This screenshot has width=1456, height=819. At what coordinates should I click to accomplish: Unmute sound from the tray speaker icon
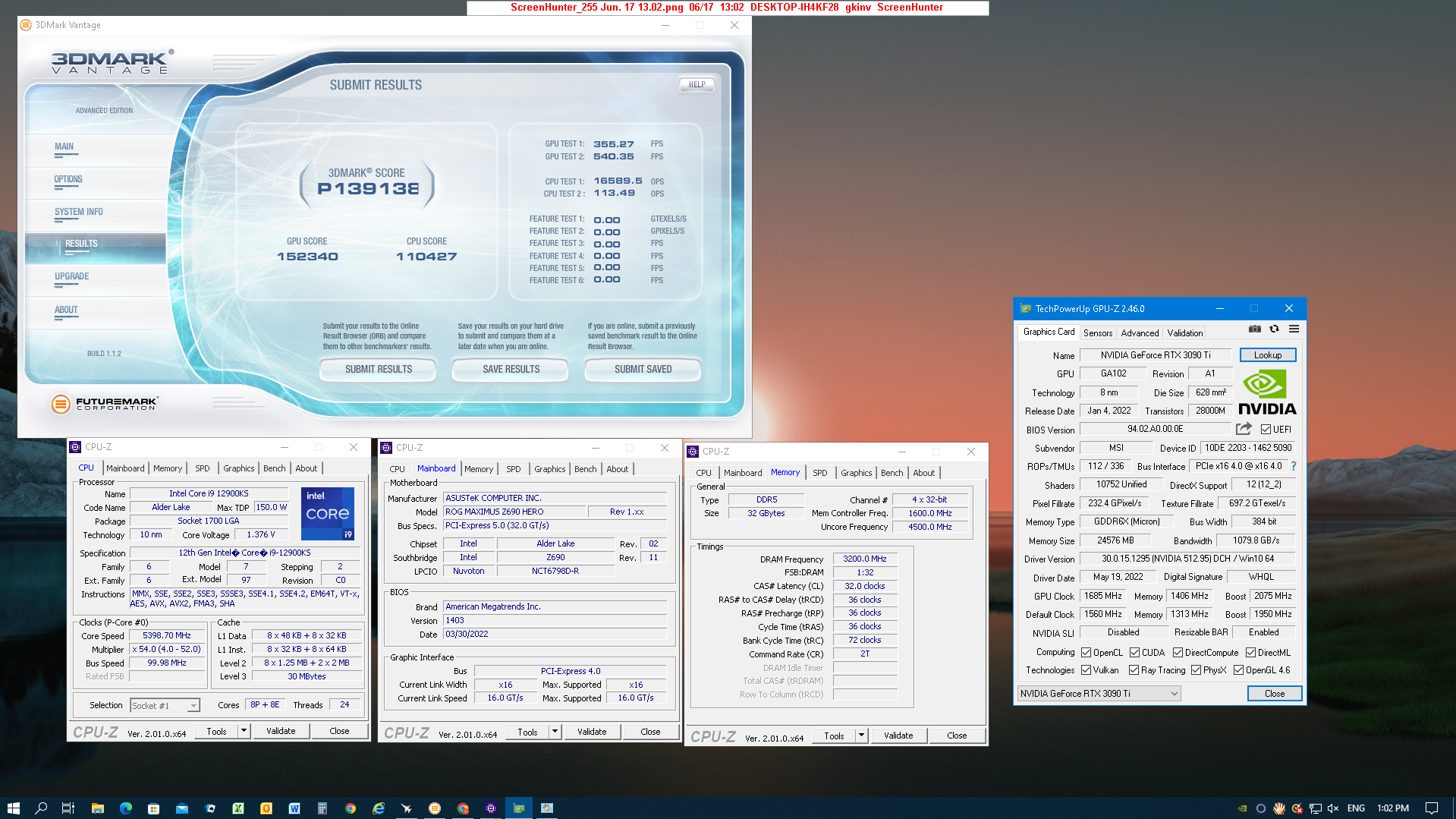pos(1333,808)
